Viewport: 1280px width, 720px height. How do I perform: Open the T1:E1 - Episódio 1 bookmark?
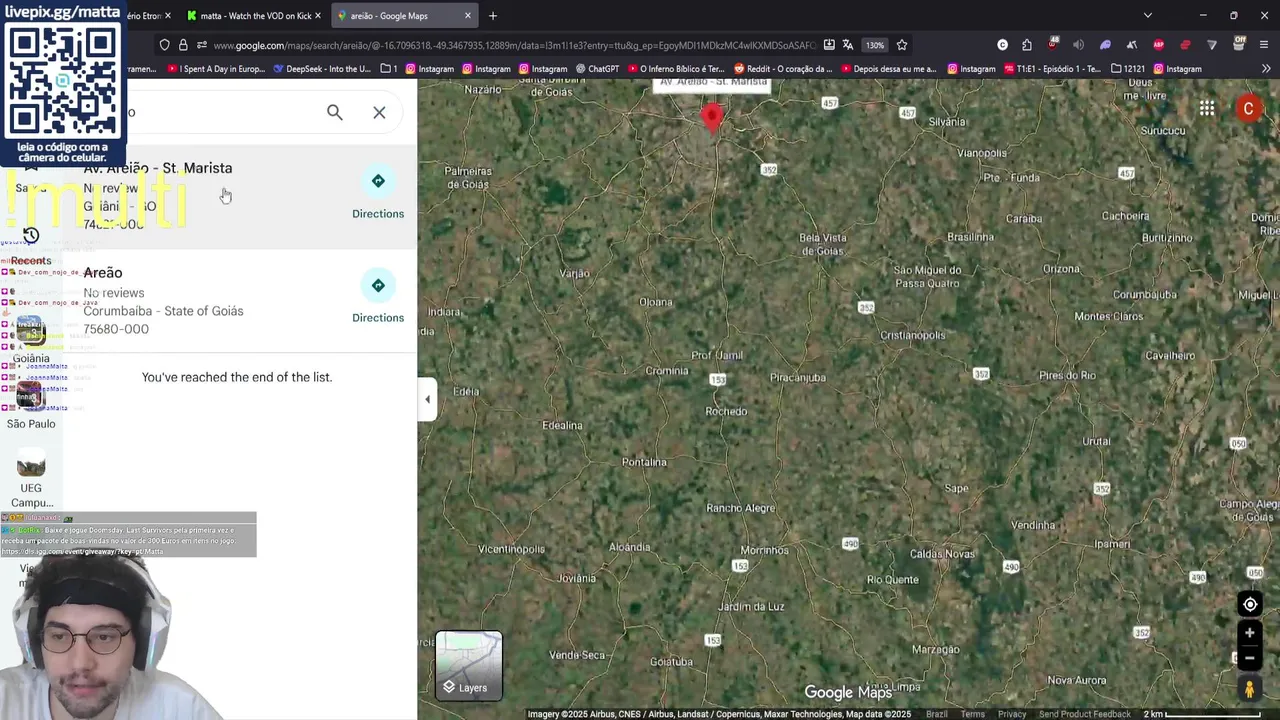(x=1052, y=69)
